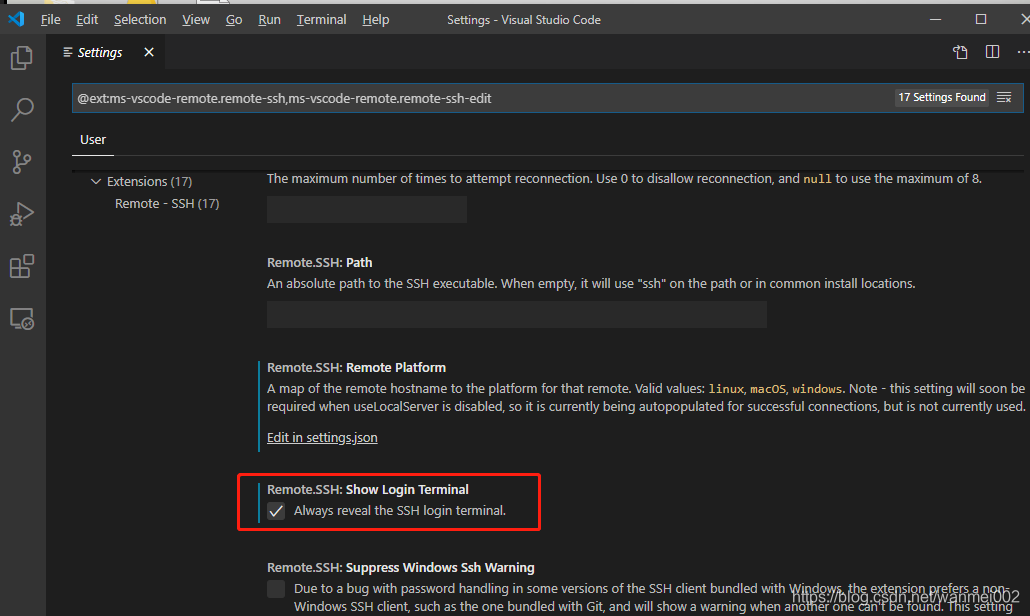Open the Selection menu
The image size is (1030, 616).
point(140,20)
